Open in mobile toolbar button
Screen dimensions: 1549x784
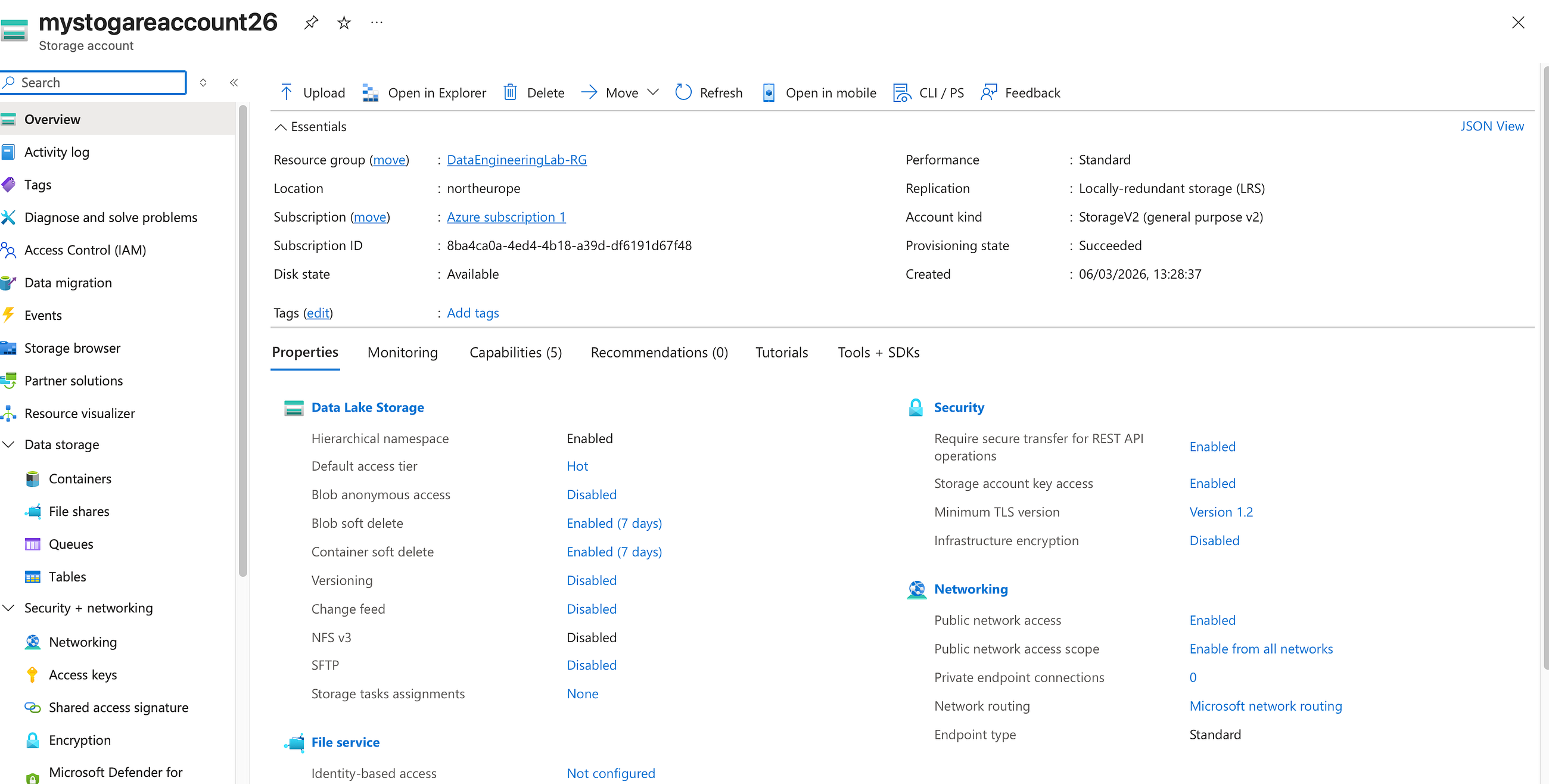pyautogui.click(x=819, y=92)
